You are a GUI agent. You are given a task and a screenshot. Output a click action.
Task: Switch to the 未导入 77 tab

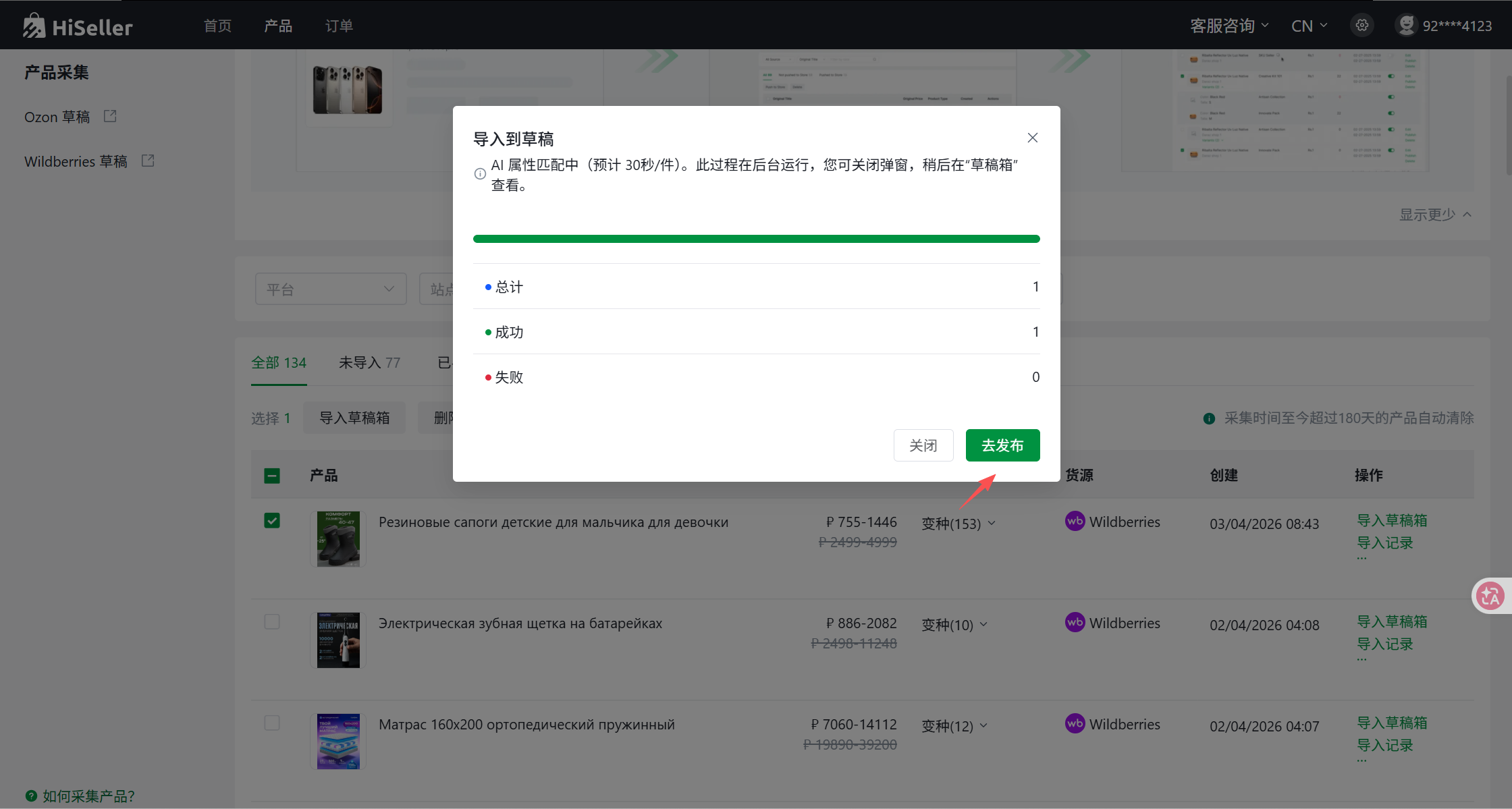tap(369, 363)
